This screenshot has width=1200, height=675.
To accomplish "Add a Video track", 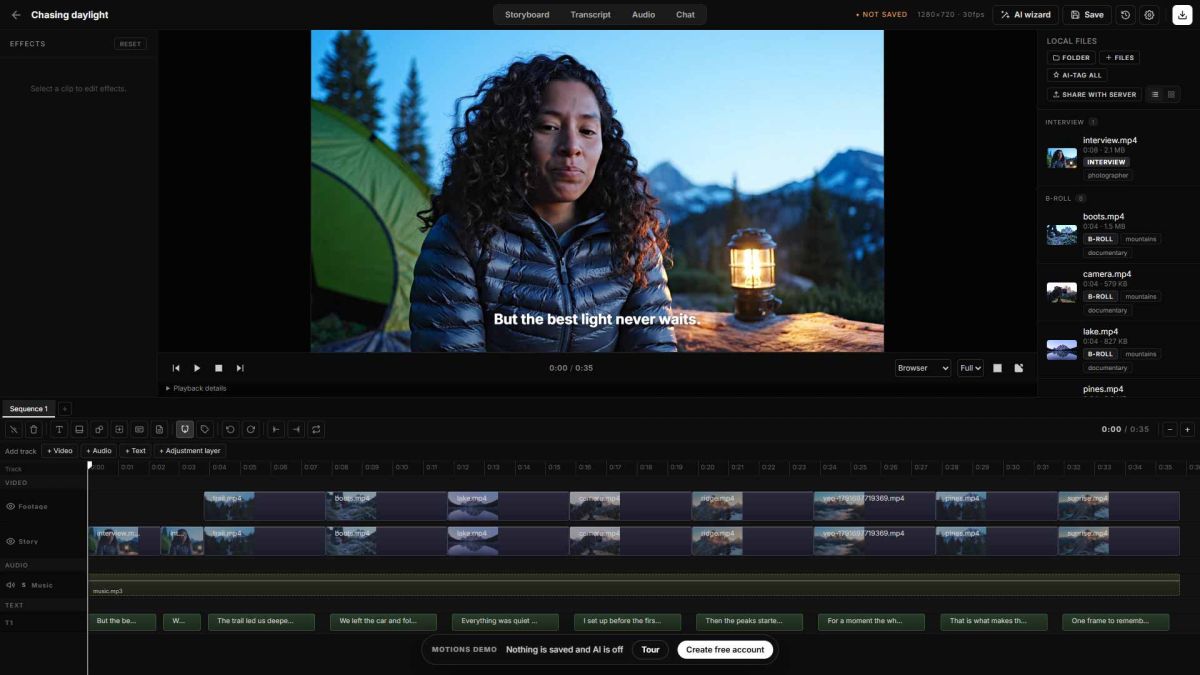I will point(60,451).
